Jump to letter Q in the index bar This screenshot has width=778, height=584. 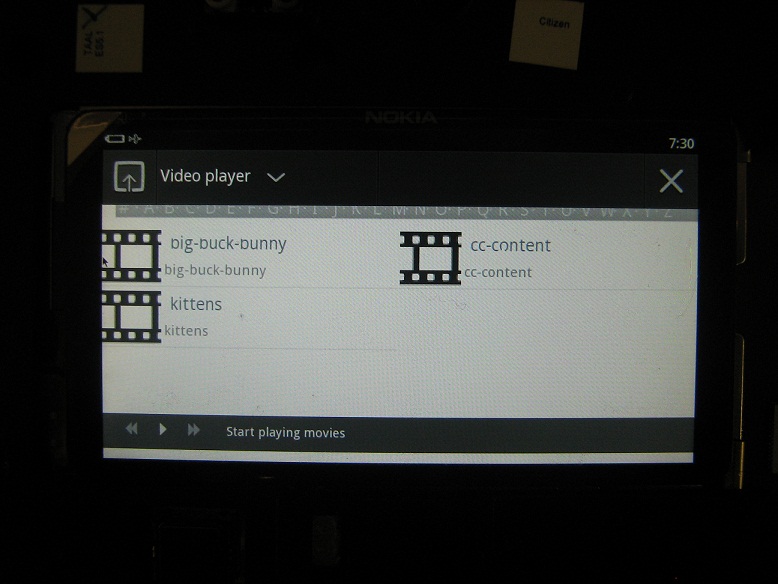(483, 211)
